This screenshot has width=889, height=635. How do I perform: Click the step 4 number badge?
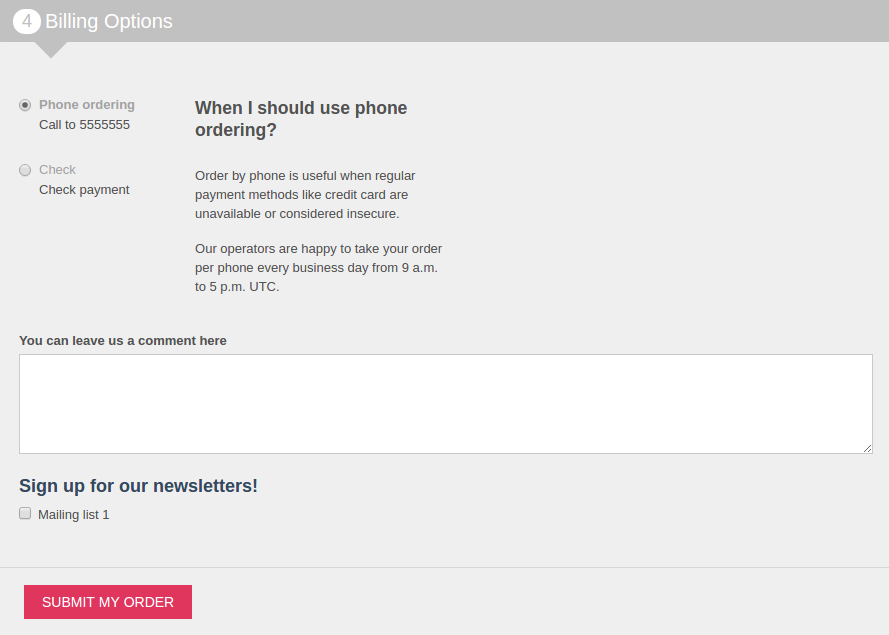(27, 22)
